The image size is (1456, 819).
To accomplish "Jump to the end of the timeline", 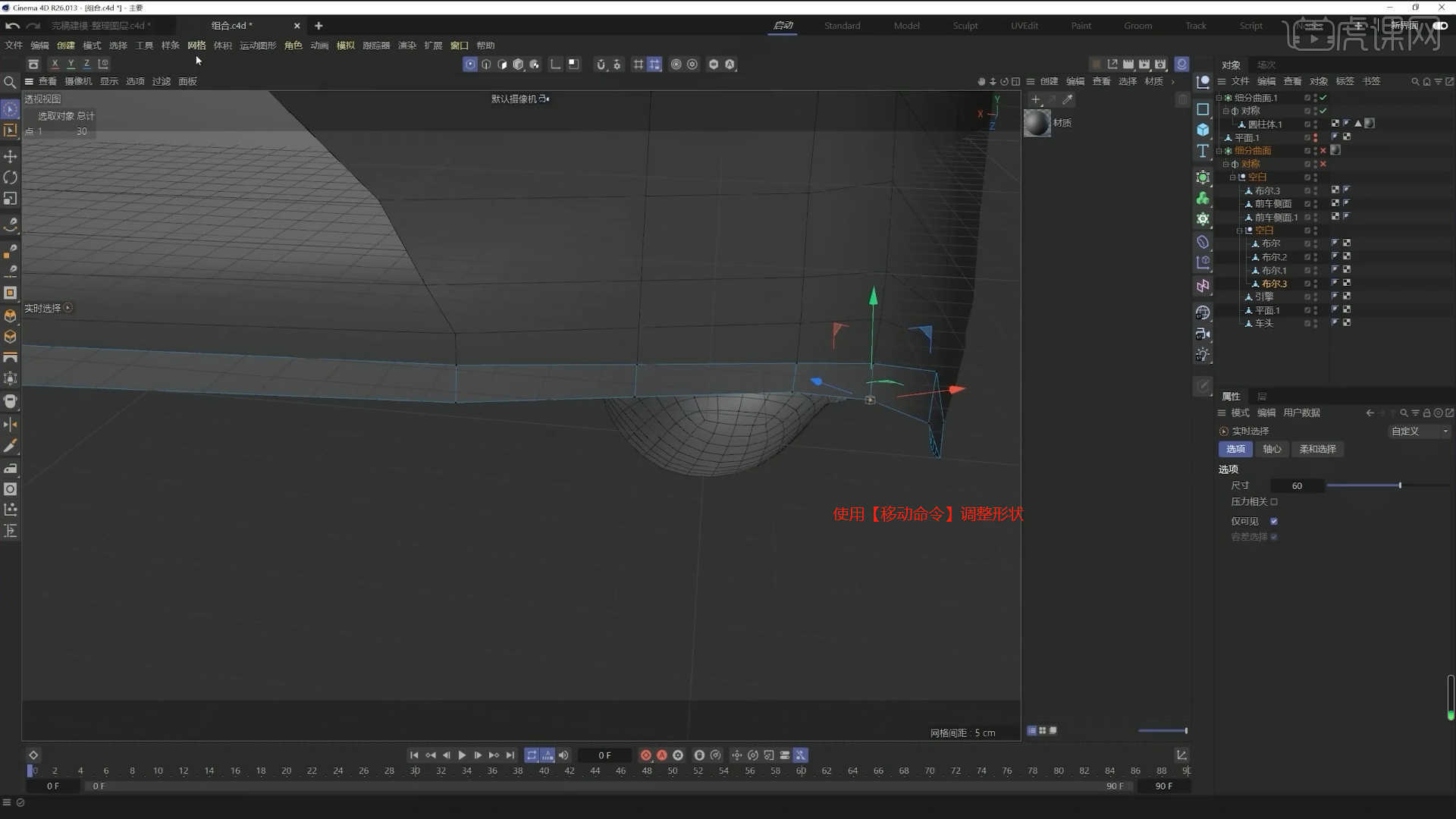I will [x=510, y=755].
